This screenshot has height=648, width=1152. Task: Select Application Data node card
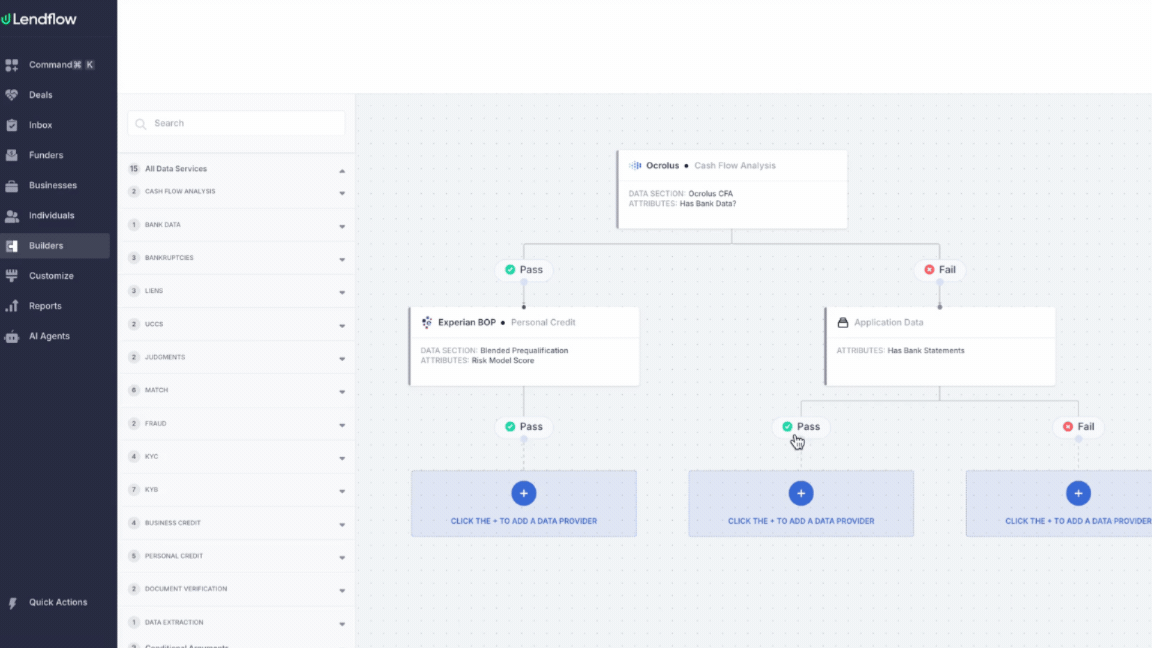tap(940, 346)
